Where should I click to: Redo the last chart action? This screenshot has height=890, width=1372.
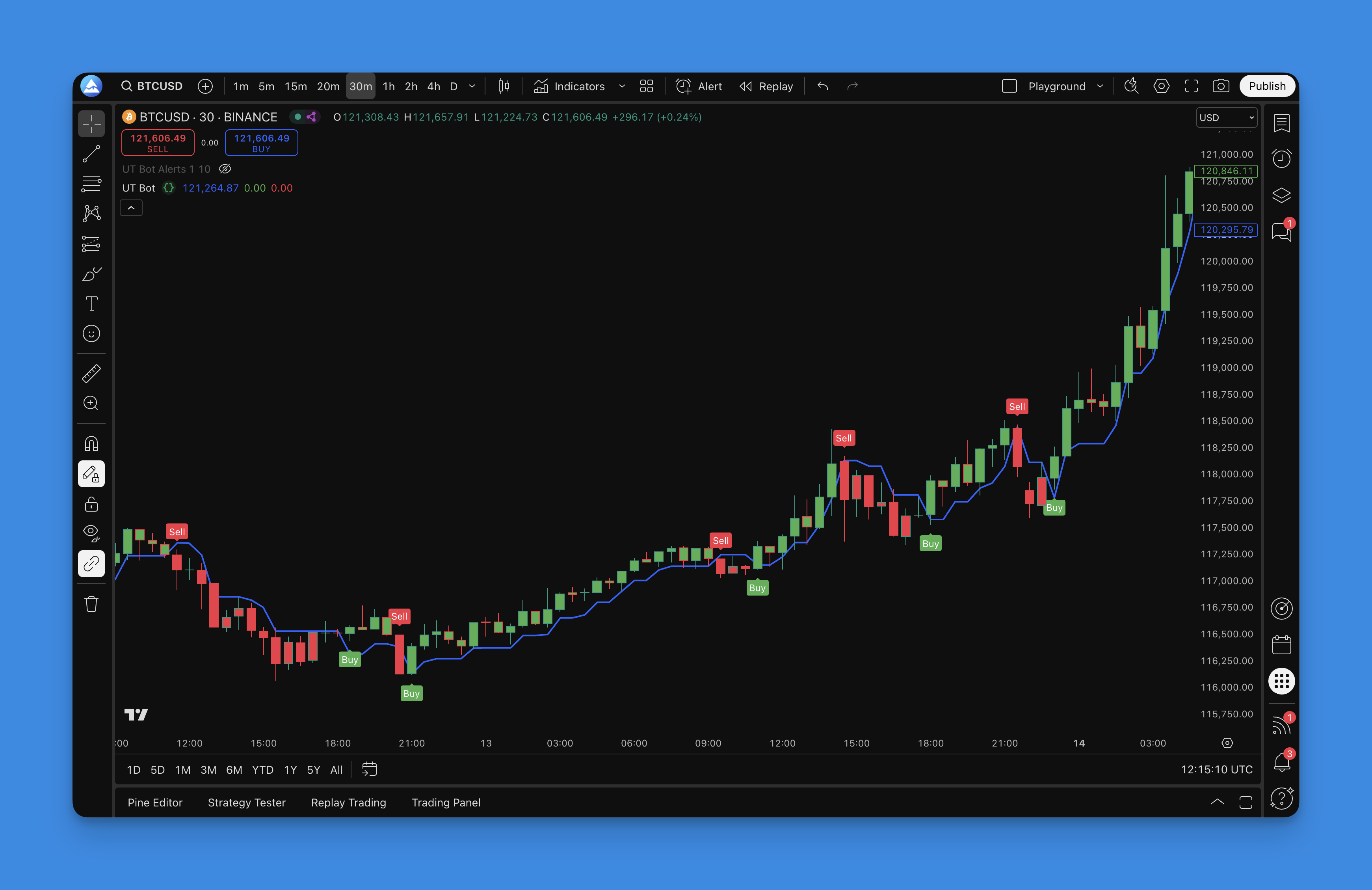click(x=853, y=86)
